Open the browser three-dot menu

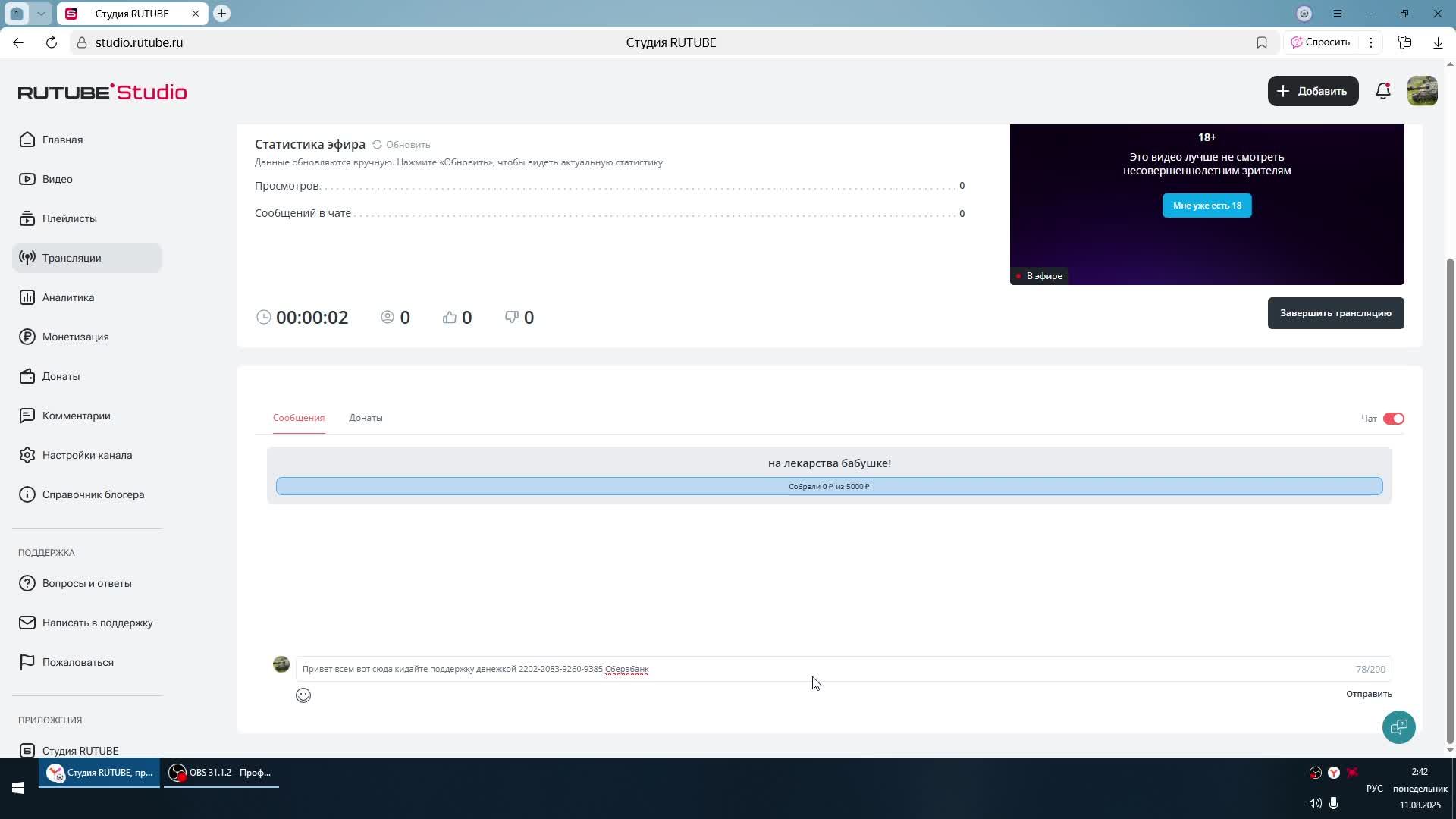point(1370,42)
